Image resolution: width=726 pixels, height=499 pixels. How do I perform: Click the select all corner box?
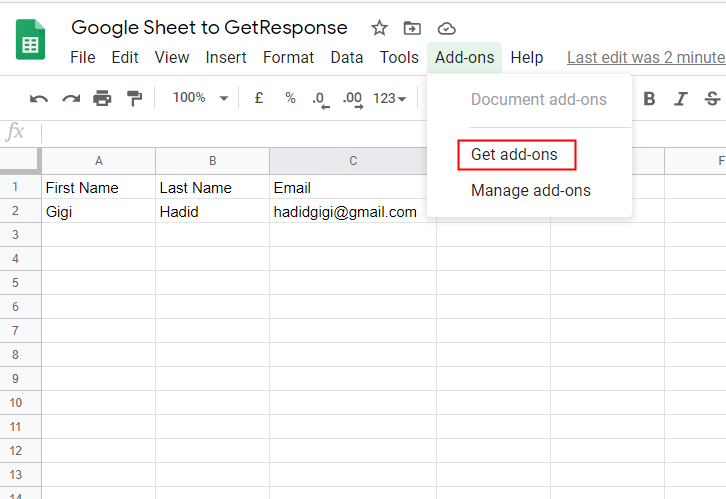[x=20, y=161]
